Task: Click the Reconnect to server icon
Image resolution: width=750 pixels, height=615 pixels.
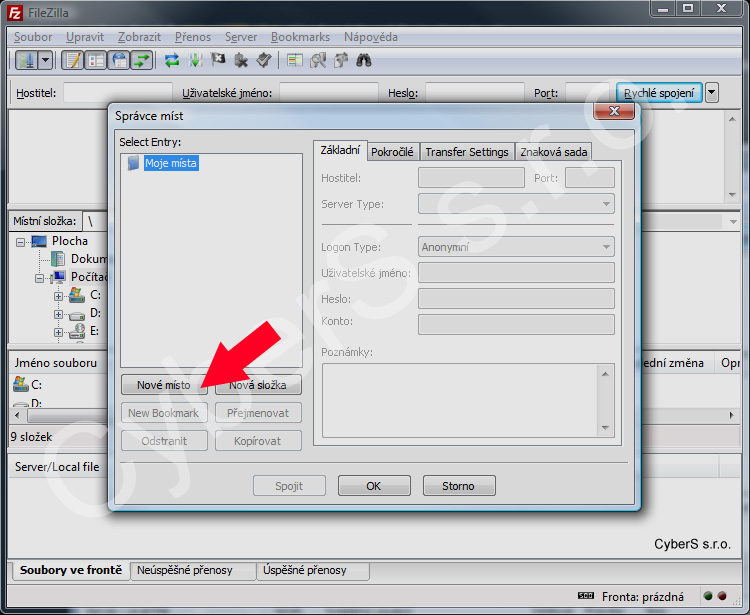Action: pos(264,60)
